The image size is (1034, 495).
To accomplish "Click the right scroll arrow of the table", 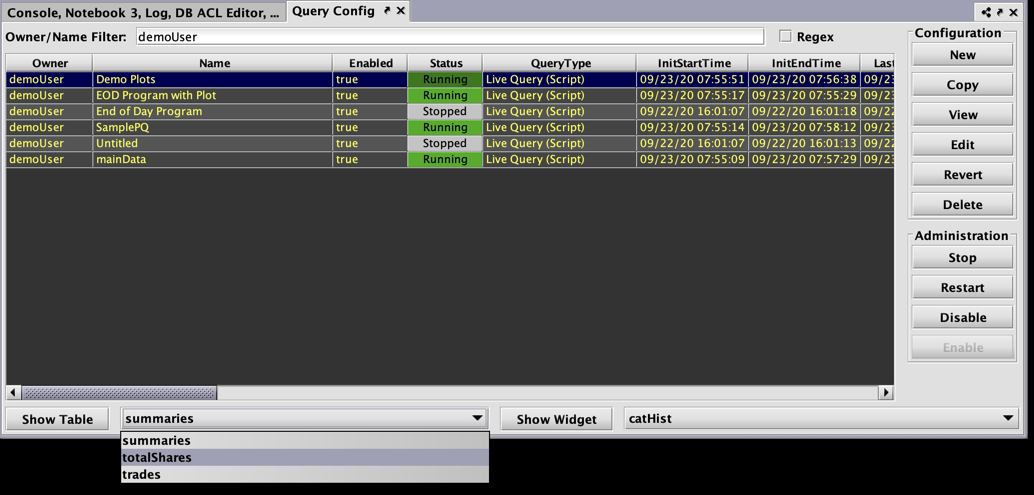I will tap(885, 393).
